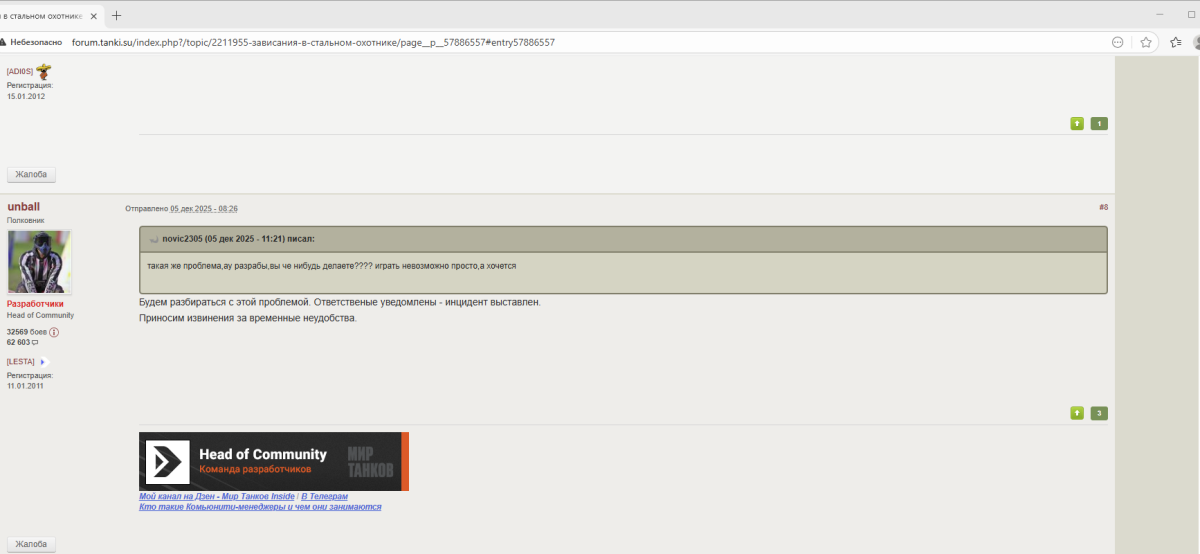Report the first post via Жалоба button

tap(31, 175)
